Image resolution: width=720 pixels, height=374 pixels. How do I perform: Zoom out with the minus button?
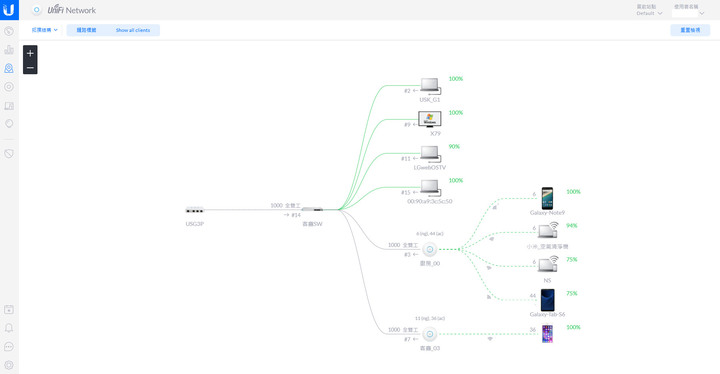tap(30, 68)
